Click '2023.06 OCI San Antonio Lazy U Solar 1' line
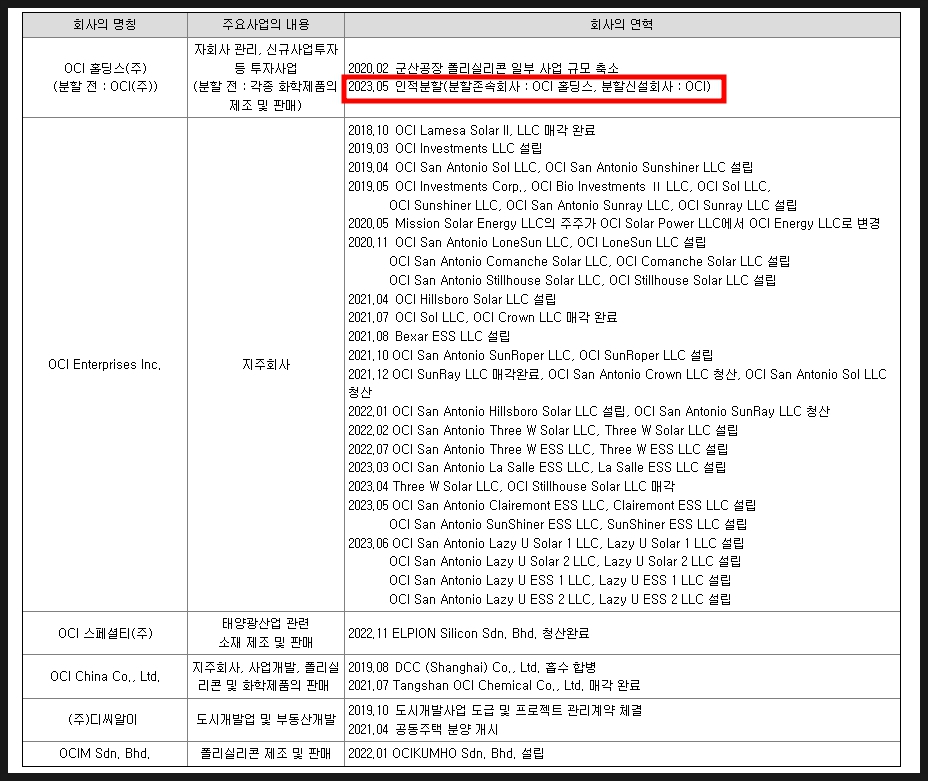Viewport: 928px width, 781px height. (x=546, y=543)
